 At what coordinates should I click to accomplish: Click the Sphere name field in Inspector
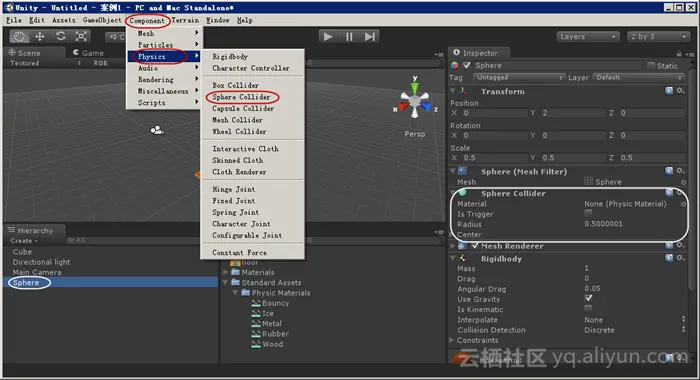click(x=557, y=66)
